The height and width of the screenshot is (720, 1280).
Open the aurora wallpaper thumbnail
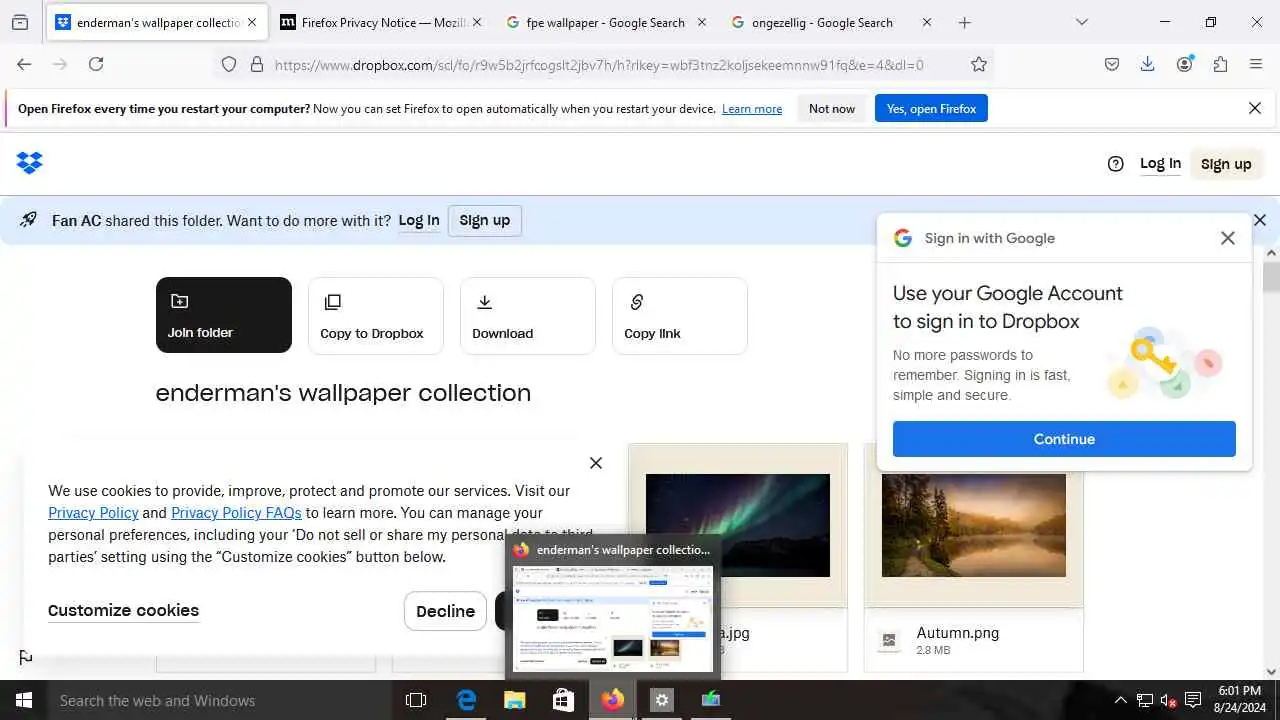pos(738,525)
